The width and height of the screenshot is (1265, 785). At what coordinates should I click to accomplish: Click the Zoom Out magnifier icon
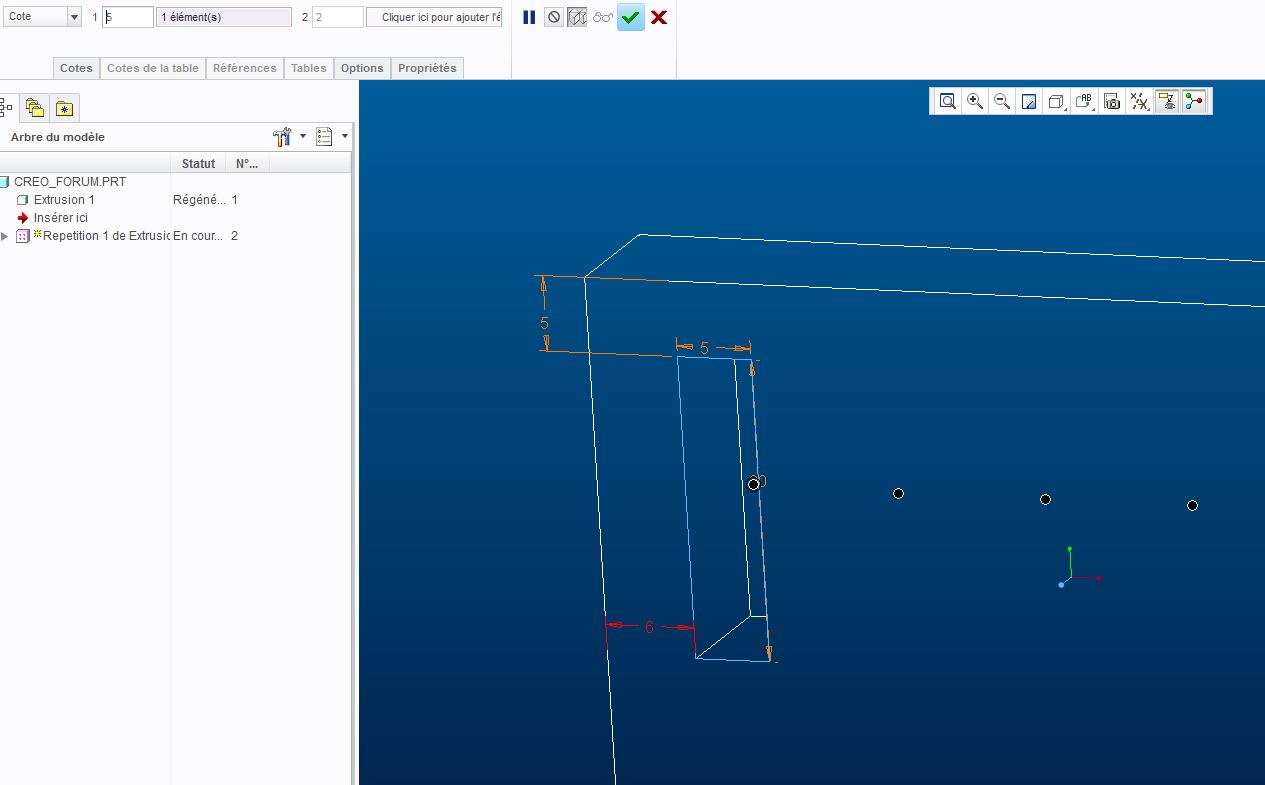point(1002,101)
